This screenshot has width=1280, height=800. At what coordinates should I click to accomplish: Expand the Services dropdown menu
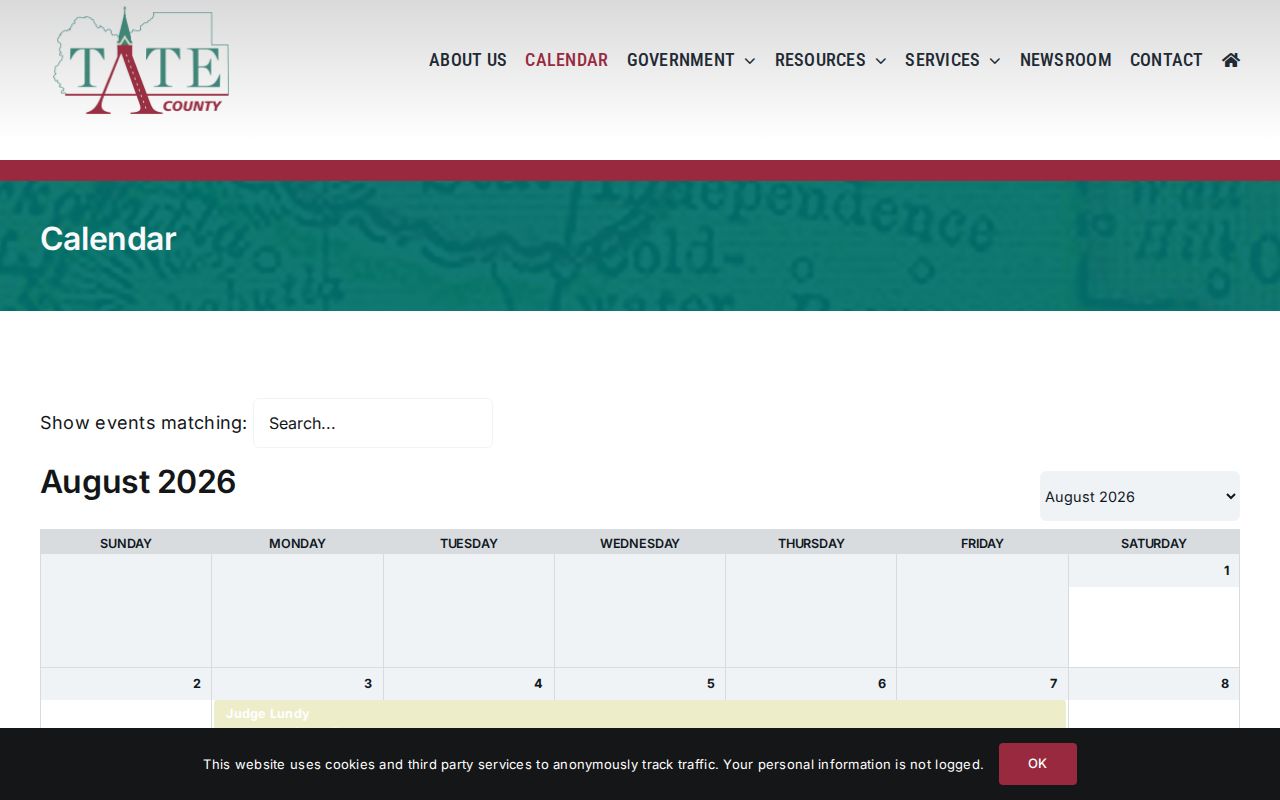(x=952, y=60)
